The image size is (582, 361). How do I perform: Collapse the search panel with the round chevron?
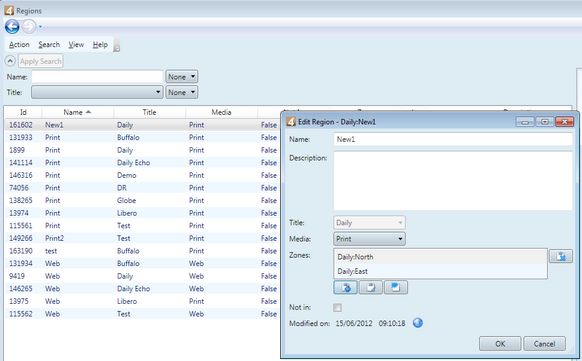click(x=10, y=61)
